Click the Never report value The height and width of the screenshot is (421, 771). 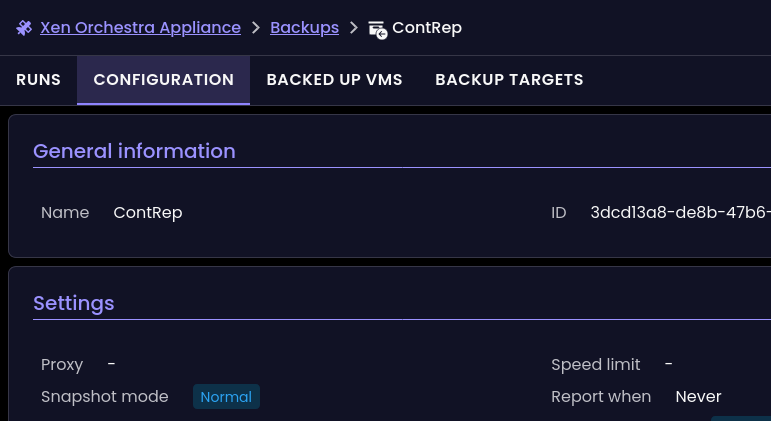[x=698, y=397]
